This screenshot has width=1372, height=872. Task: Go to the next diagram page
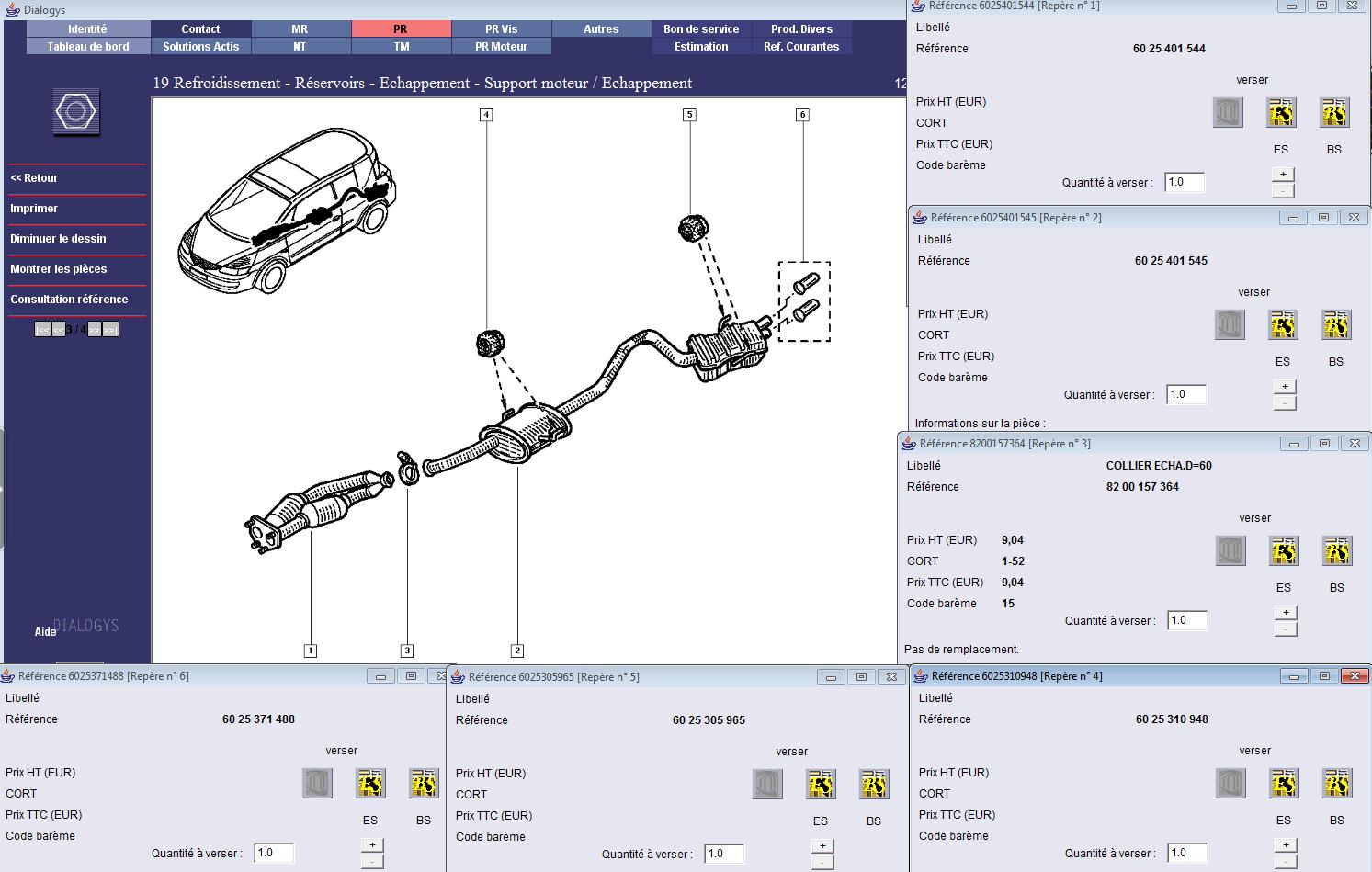pyautogui.click(x=95, y=330)
